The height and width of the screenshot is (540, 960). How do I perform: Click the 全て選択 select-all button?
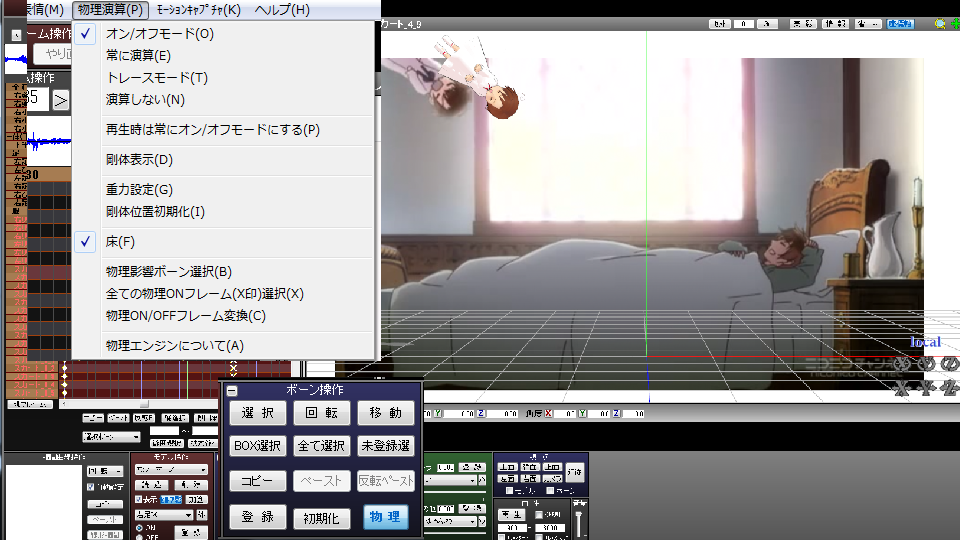click(x=321, y=446)
